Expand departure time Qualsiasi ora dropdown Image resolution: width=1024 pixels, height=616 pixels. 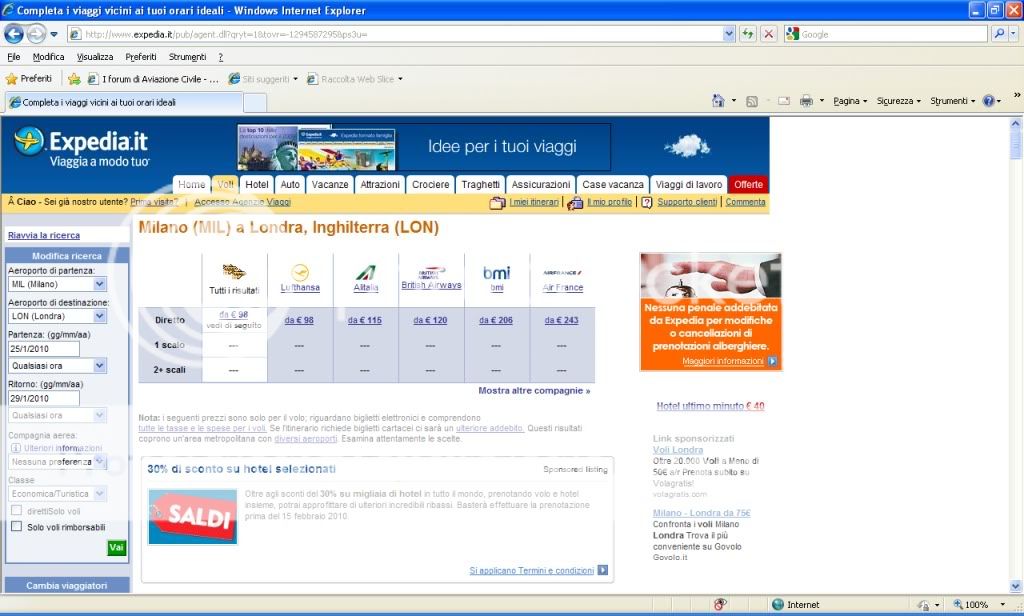(x=99, y=366)
